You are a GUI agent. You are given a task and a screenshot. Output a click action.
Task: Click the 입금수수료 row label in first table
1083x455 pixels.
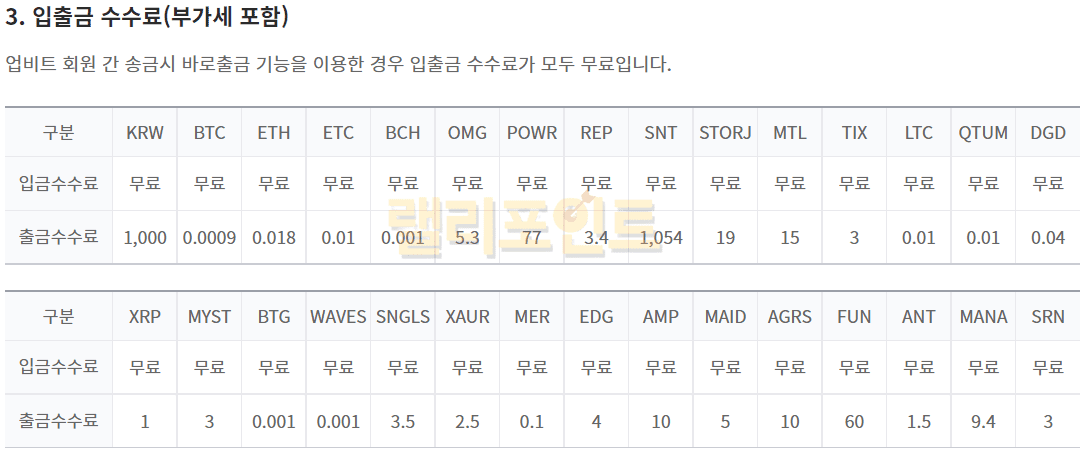pos(58,184)
